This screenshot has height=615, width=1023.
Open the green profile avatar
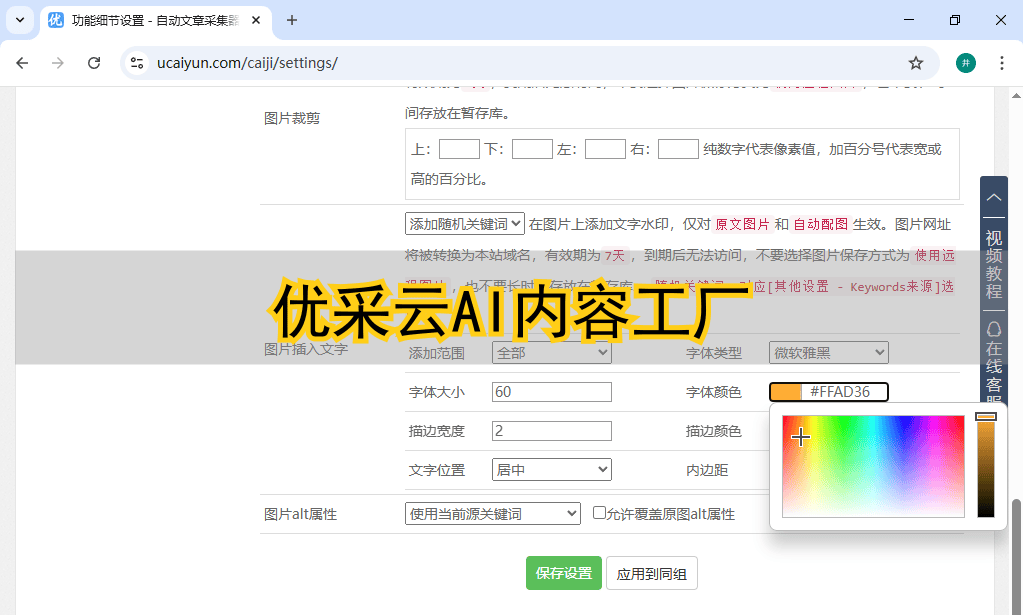965,63
